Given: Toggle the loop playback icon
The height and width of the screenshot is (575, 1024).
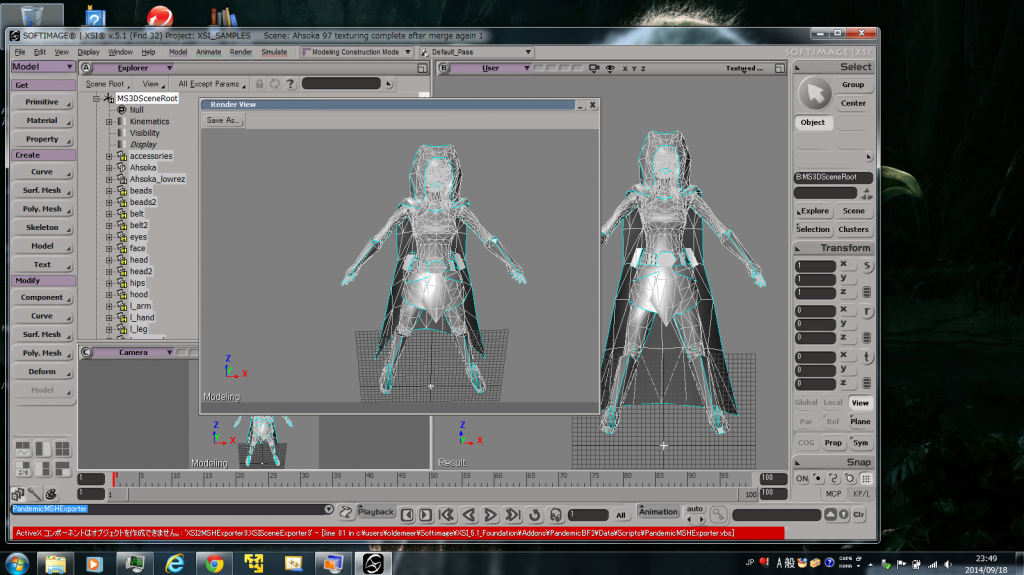Looking at the screenshot, I should tap(534, 515).
